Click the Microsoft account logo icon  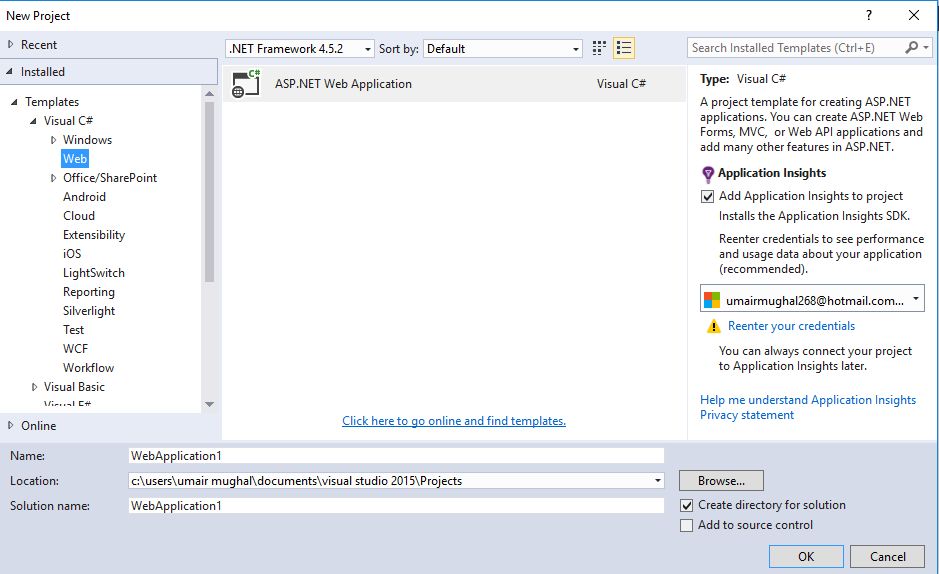(711, 300)
